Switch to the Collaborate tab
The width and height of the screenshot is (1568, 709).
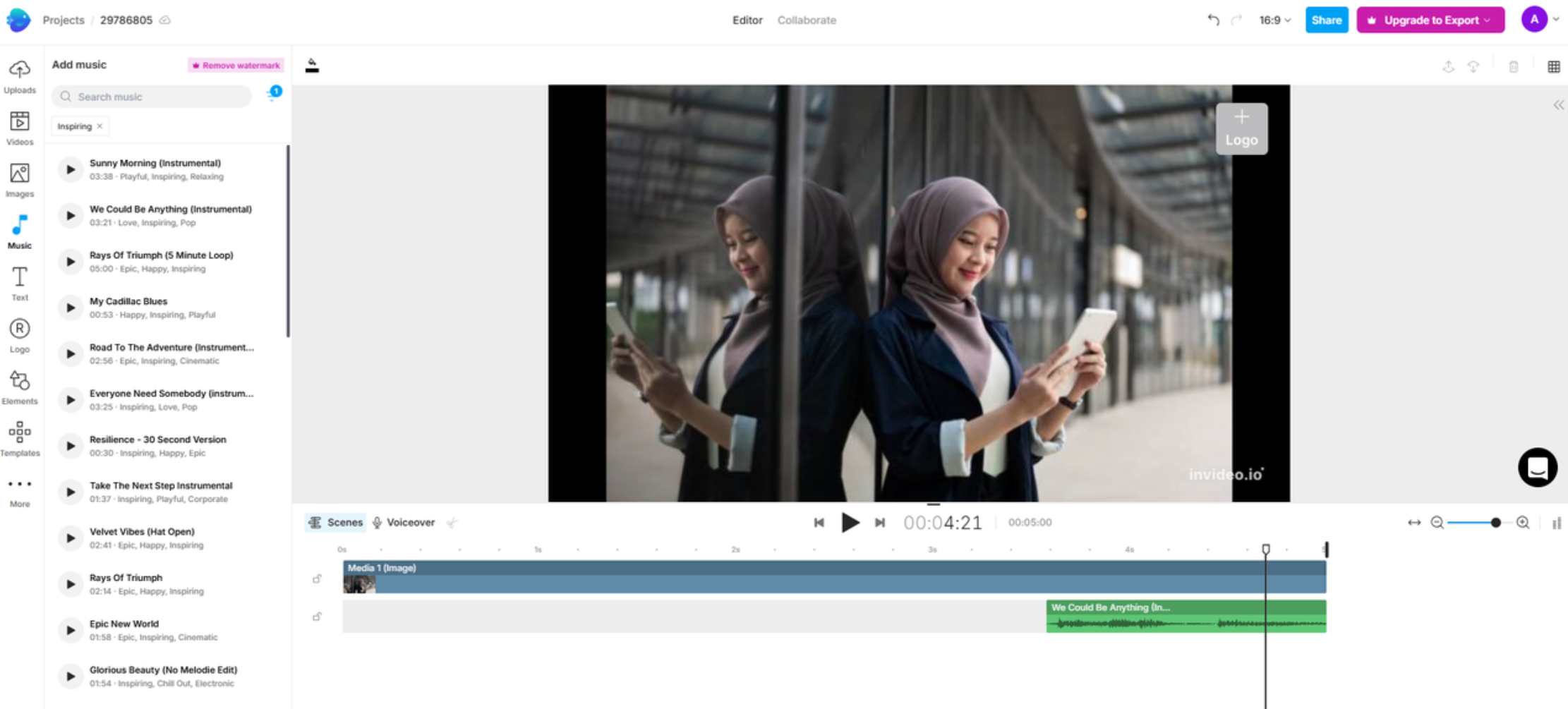point(806,20)
